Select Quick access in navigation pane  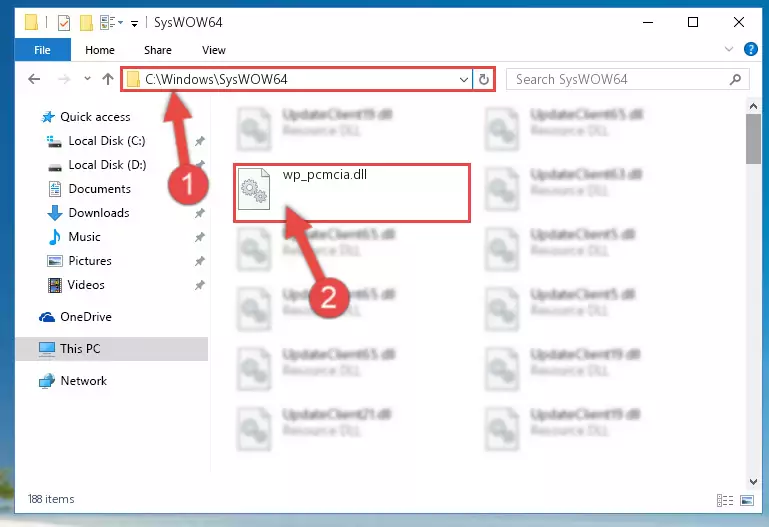click(95, 117)
